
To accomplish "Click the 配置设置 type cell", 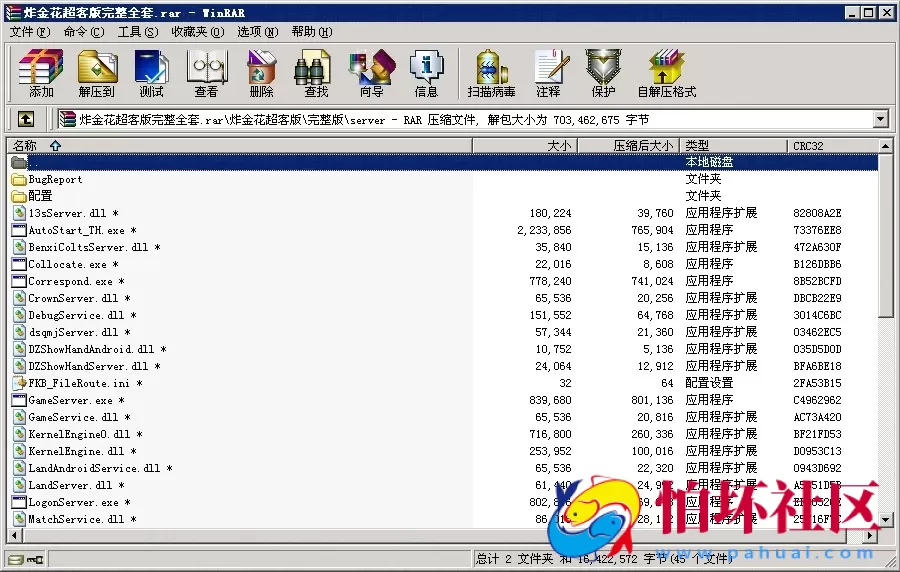I will pos(709,383).
